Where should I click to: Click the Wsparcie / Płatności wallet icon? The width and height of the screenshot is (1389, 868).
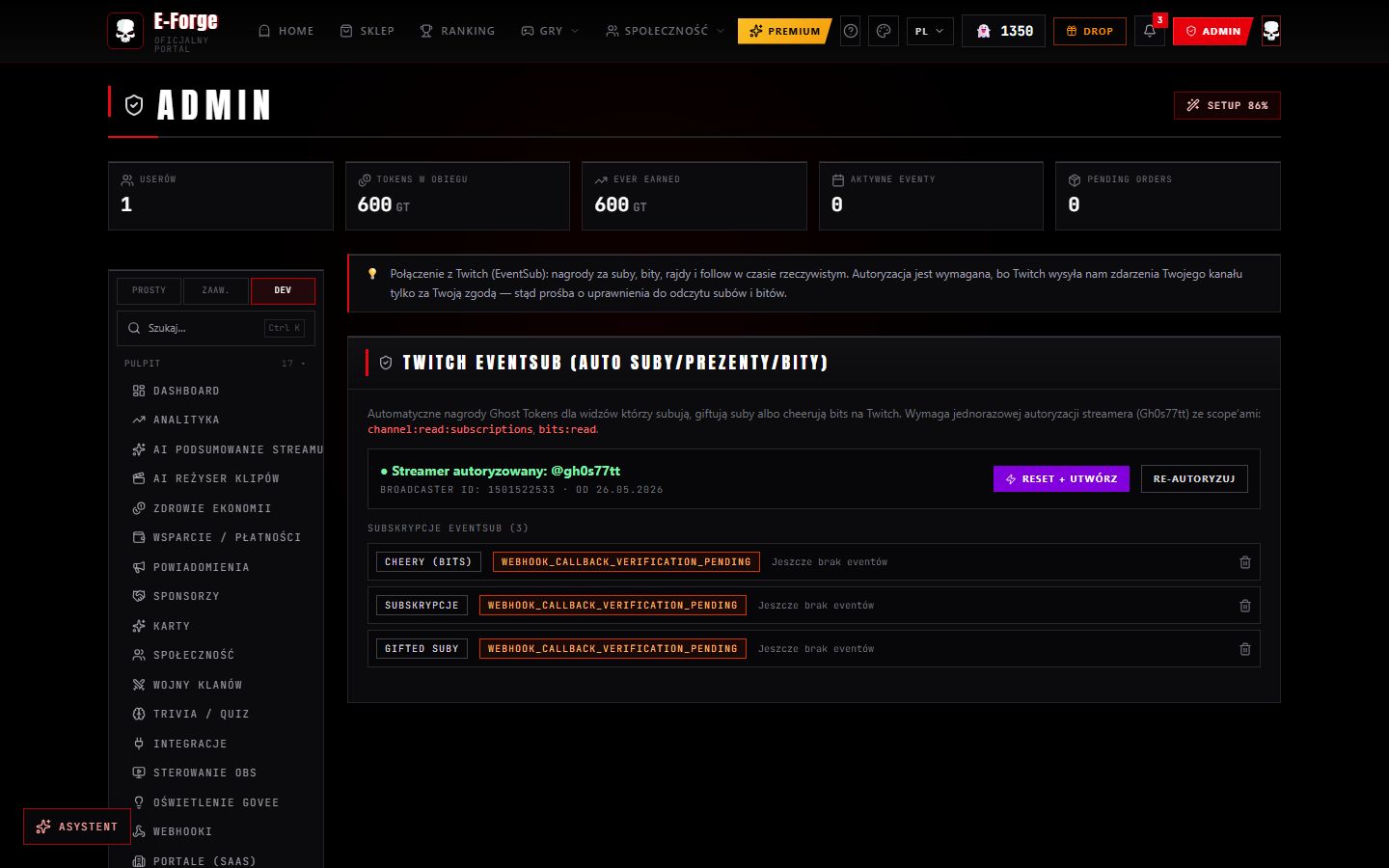(x=139, y=537)
